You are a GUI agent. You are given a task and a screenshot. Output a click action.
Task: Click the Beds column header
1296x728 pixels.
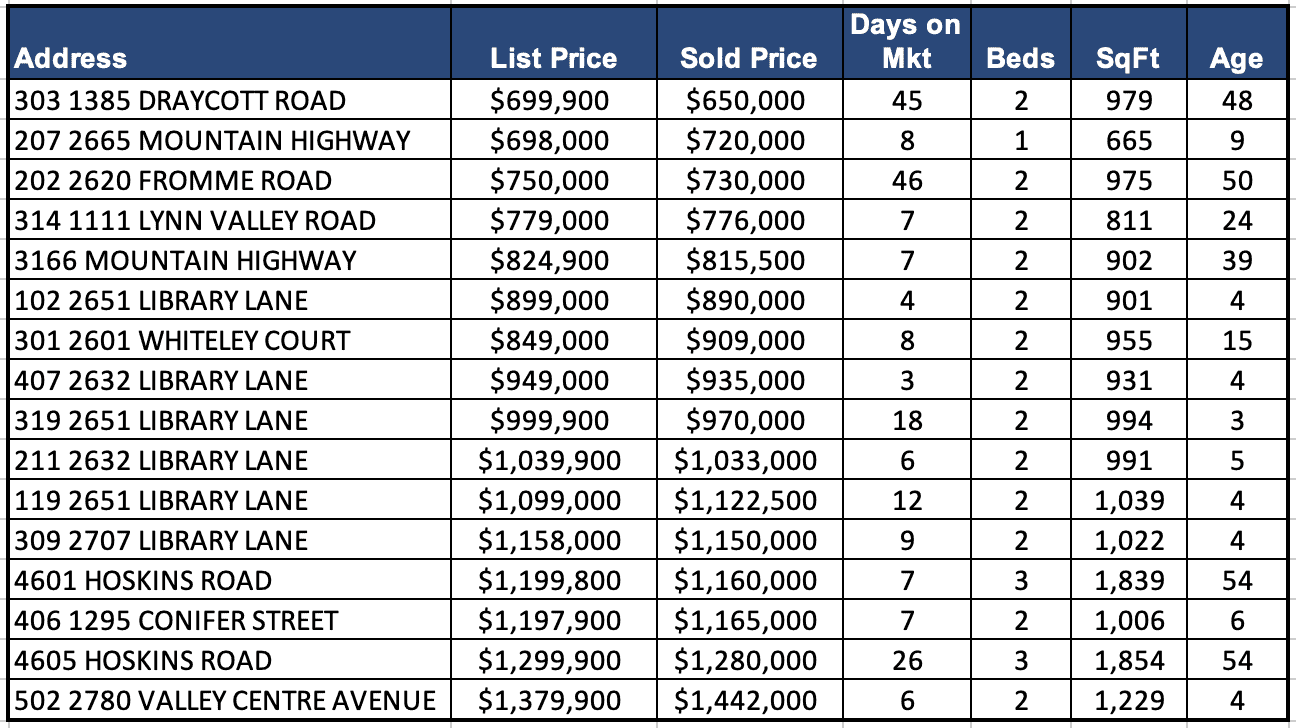pos(1020,58)
